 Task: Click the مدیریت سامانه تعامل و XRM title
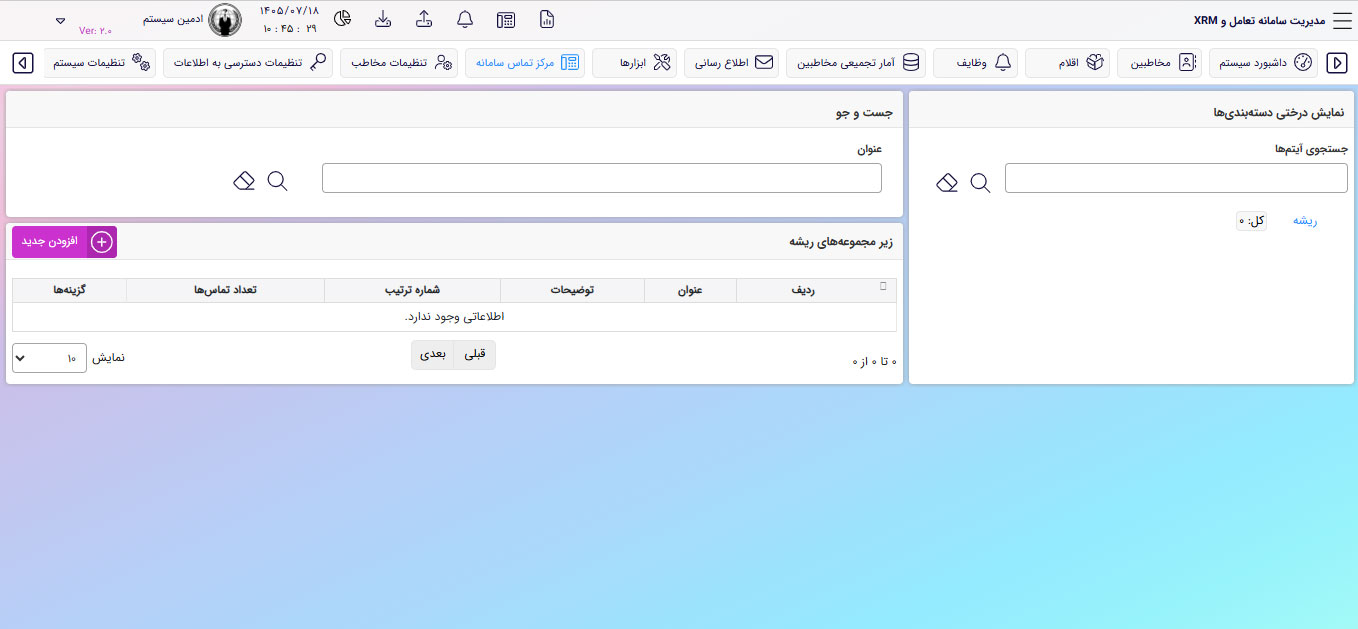[1259, 20]
